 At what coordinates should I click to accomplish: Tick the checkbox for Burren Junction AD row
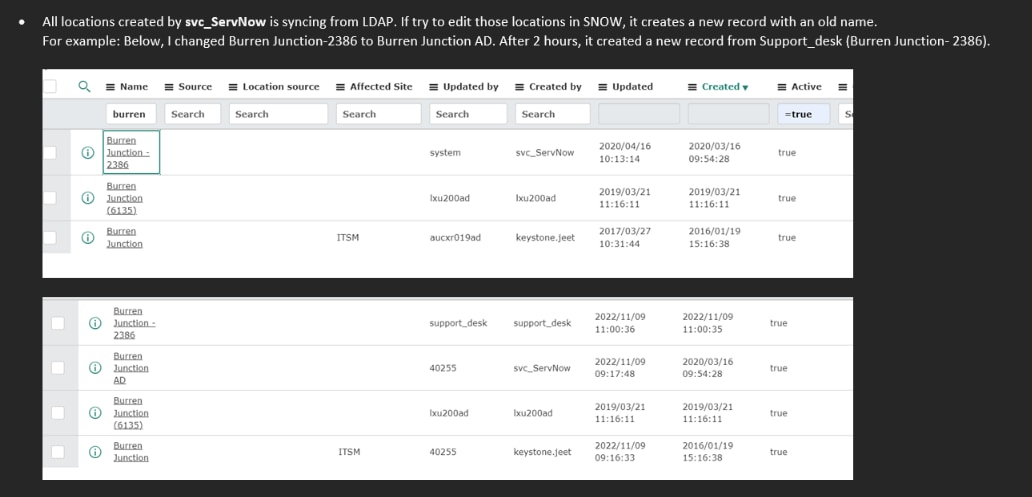(x=58, y=367)
